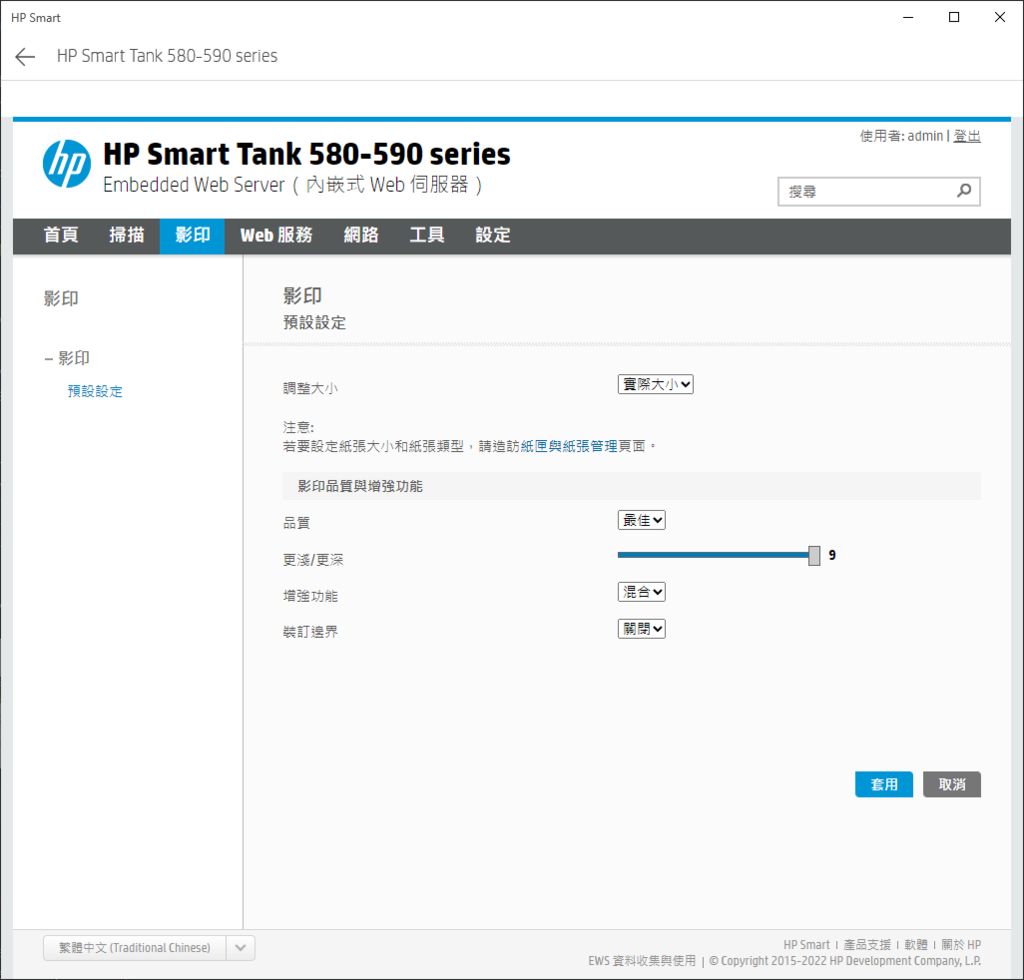Switch to the 網路 tab
Image resolution: width=1024 pixels, height=980 pixels.
coord(361,235)
